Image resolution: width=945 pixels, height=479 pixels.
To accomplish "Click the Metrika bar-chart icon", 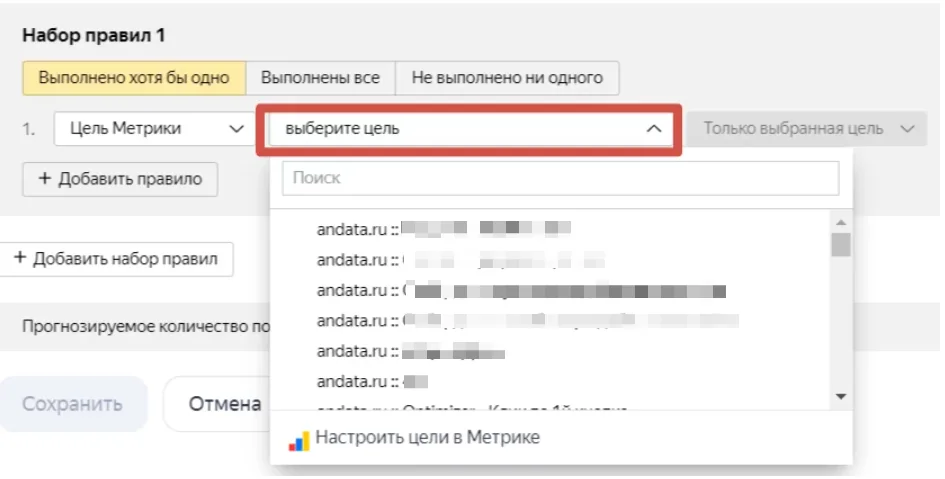I will click(298, 440).
